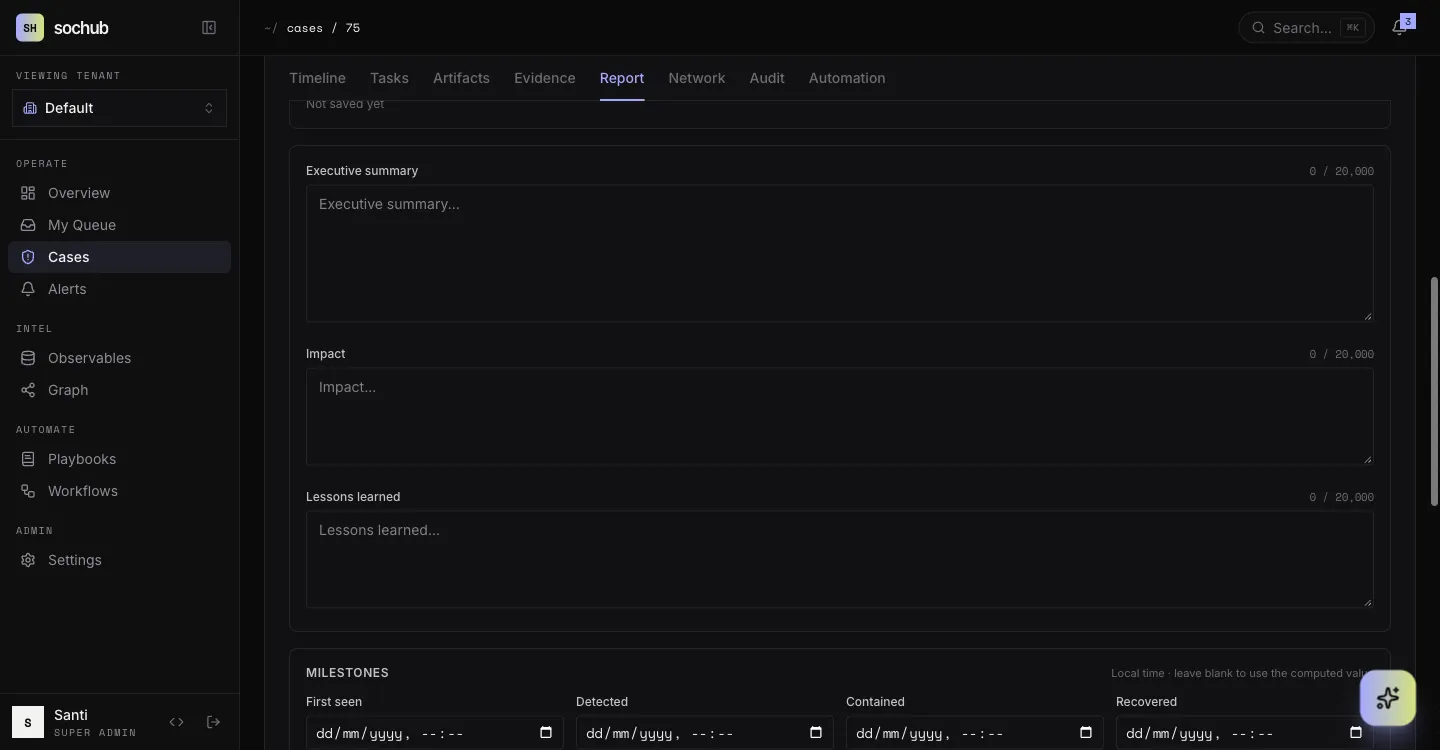Image resolution: width=1440 pixels, height=750 pixels.
Task: Click the sochub SH logo icon
Action: click(x=30, y=28)
